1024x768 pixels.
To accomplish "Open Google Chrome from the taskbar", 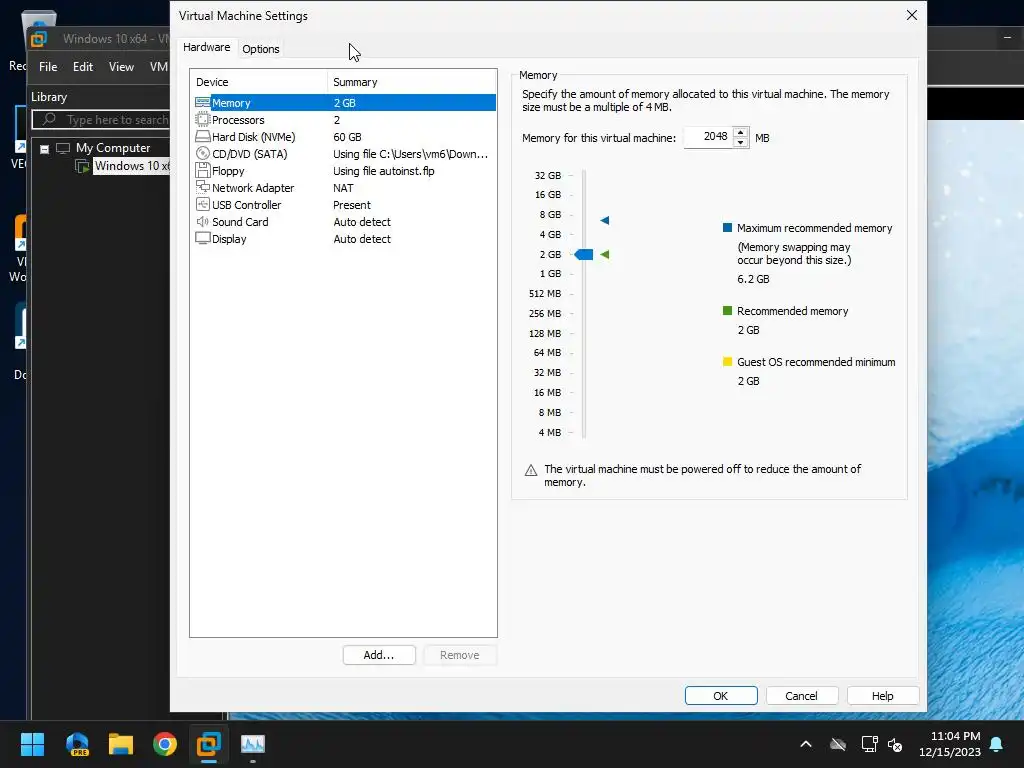I will [x=165, y=744].
